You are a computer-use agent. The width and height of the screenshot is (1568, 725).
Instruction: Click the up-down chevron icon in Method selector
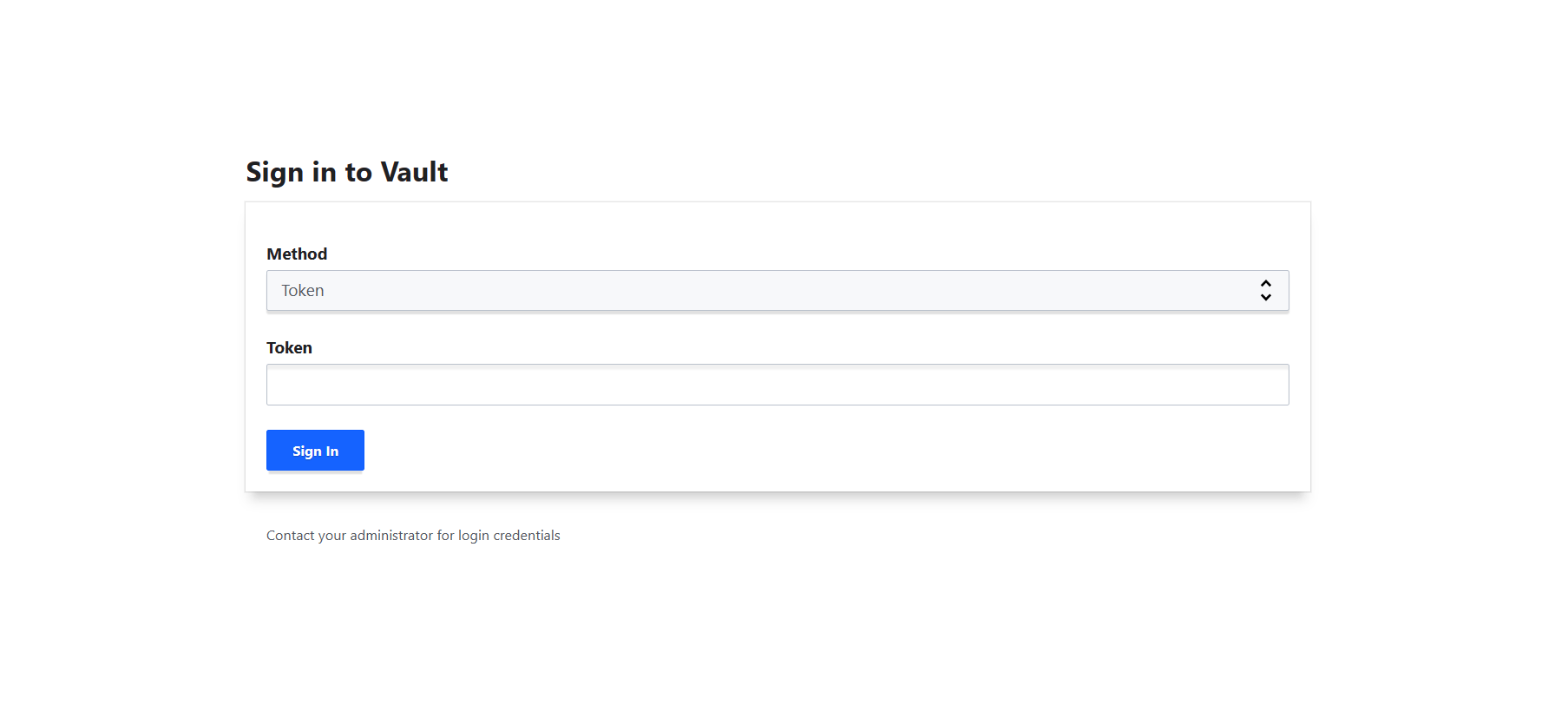pos(1266,290)
